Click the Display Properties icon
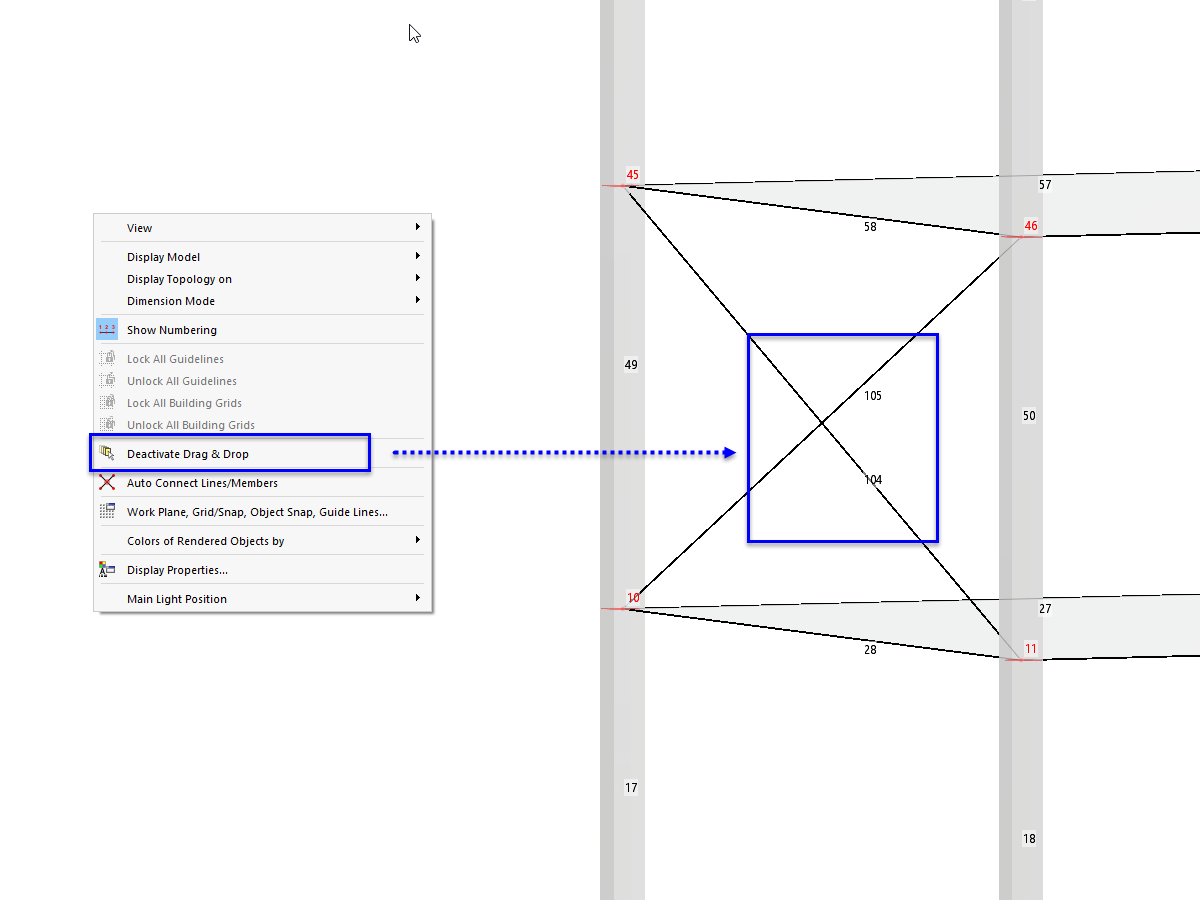Image resolution: width=1200 pixels, height=900 pixels. 106,568
